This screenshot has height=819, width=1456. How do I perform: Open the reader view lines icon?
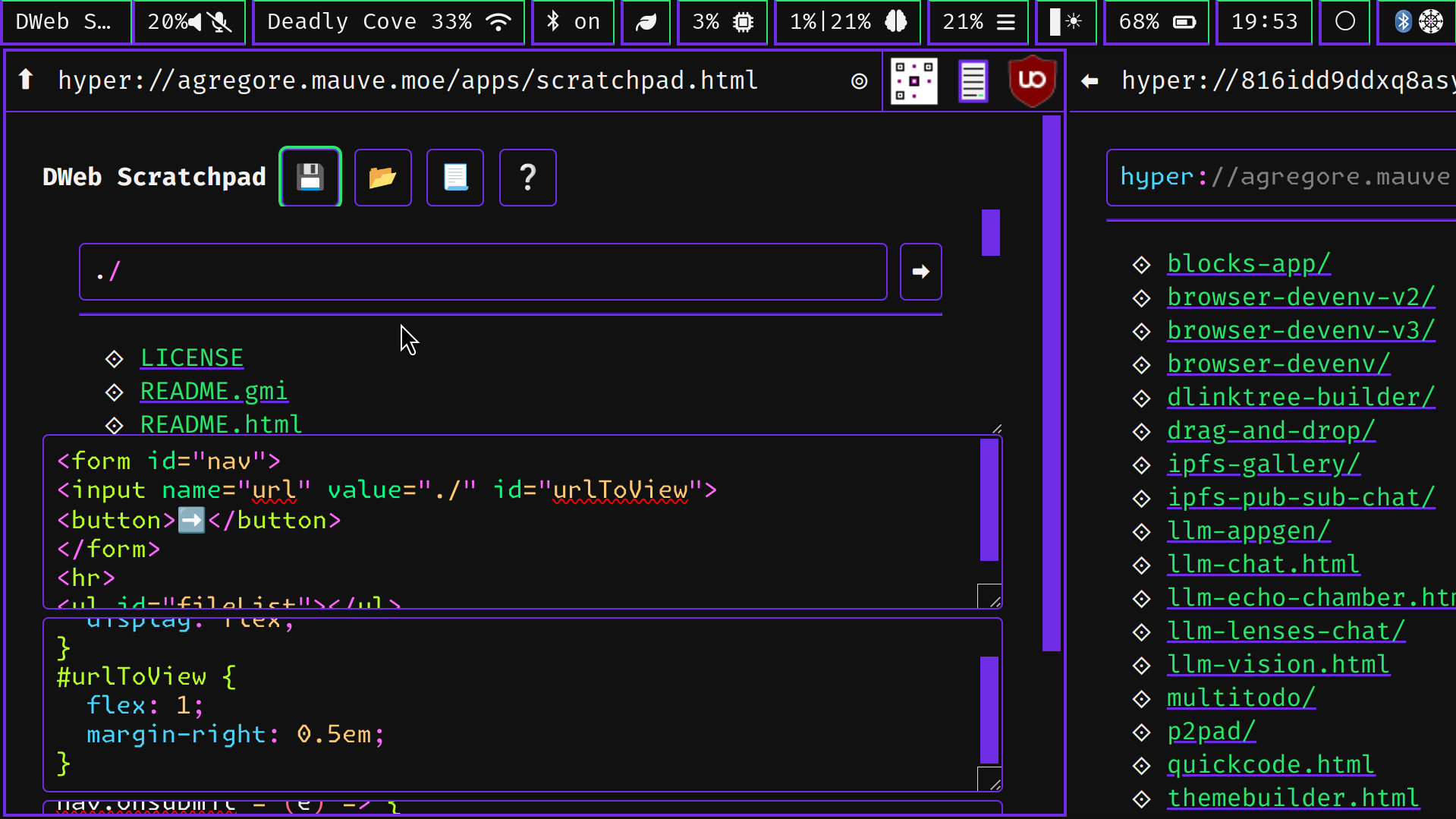[x=973, y=80]
